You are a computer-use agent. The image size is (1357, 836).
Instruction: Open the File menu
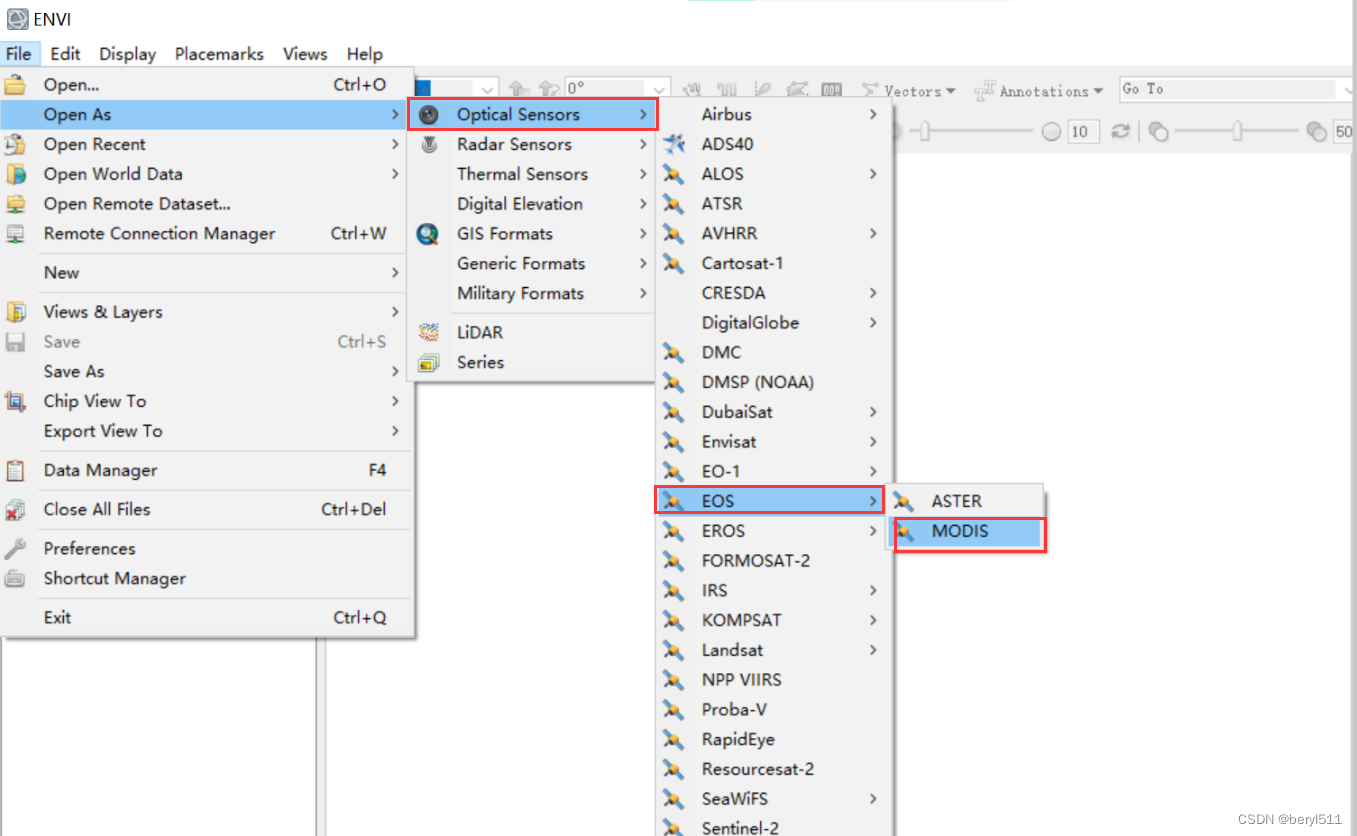(x=19, y=54)
